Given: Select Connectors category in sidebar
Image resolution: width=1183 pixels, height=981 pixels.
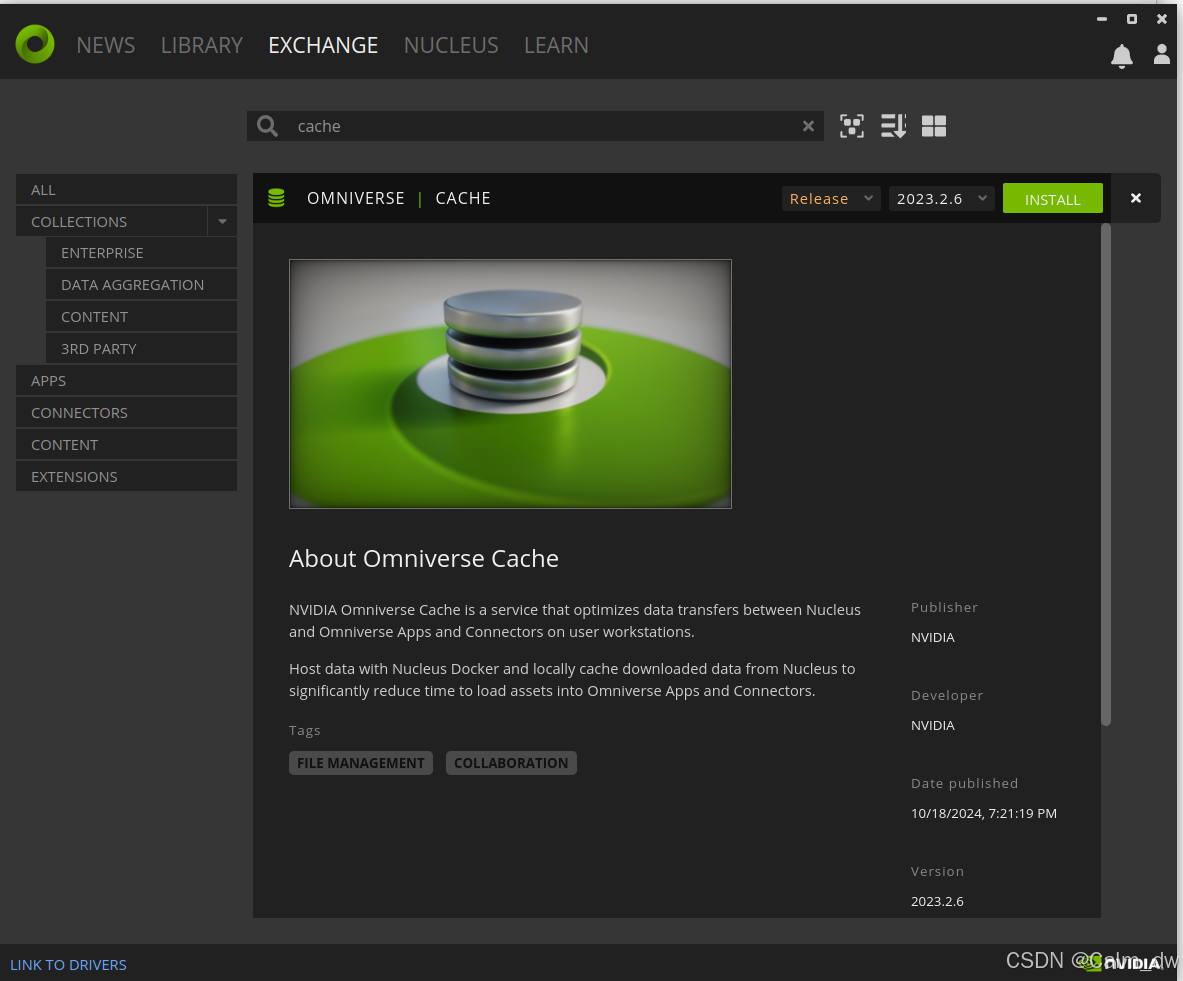Looking at the screenshot, I should click(x=79, y=413).
